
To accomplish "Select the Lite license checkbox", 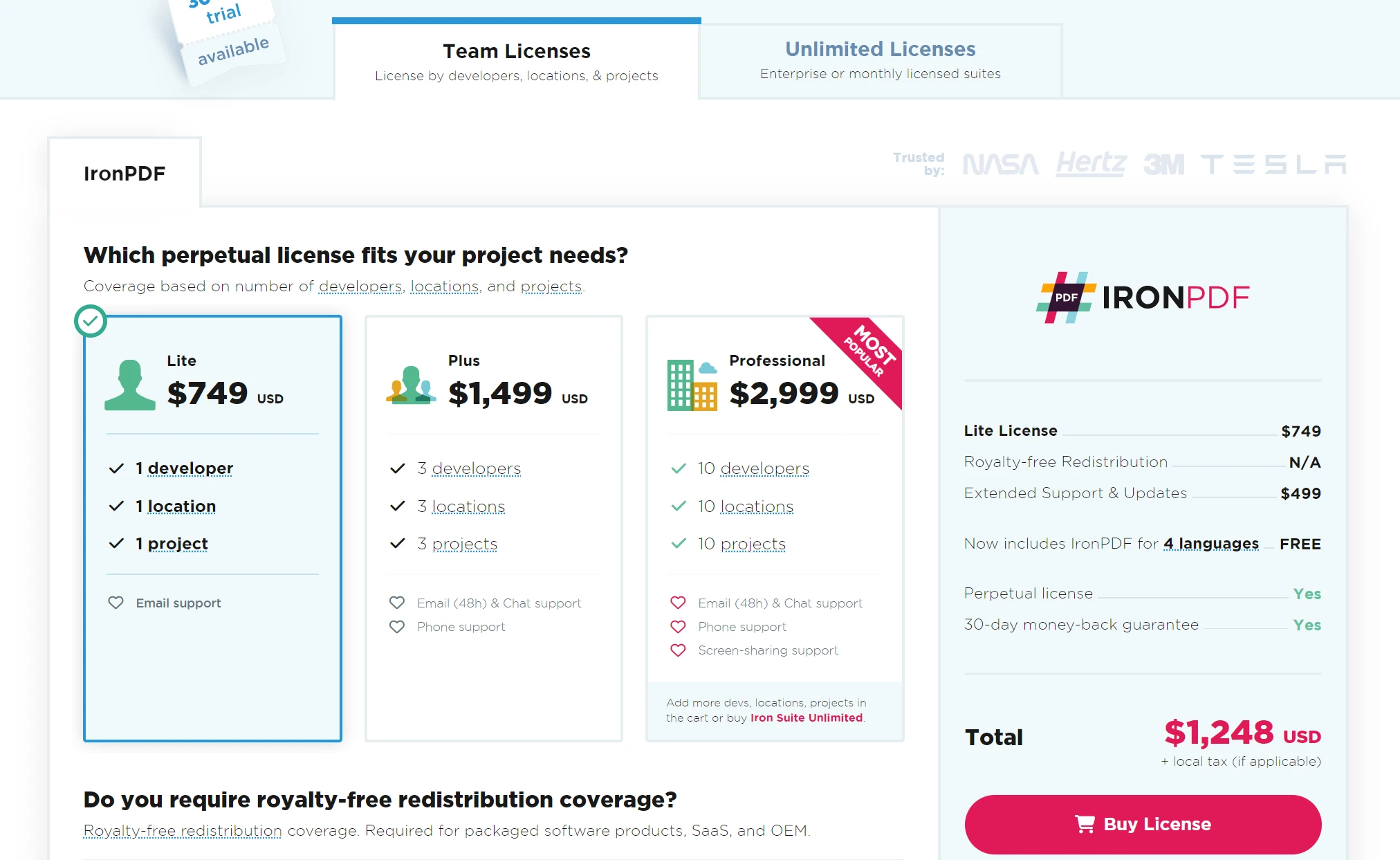I will click(x=91, y=323).
